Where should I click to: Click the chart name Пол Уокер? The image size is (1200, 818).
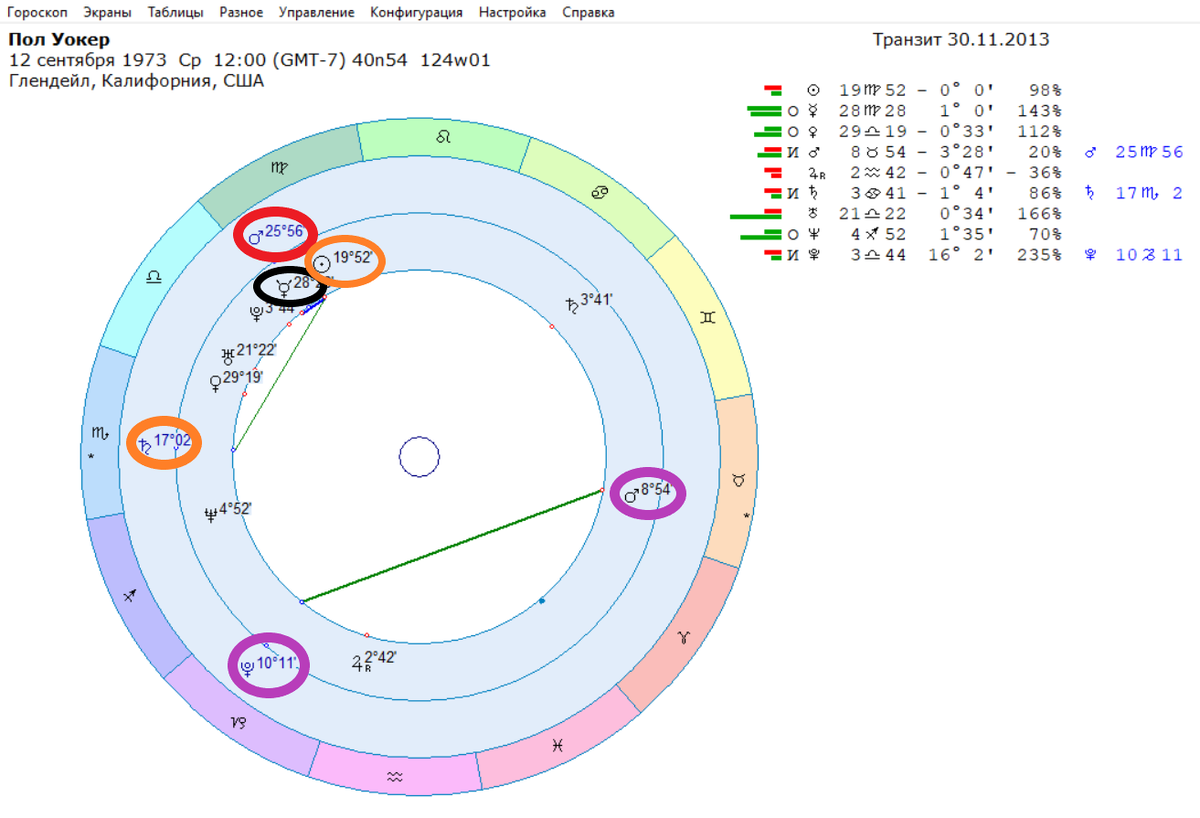(59, 40)
